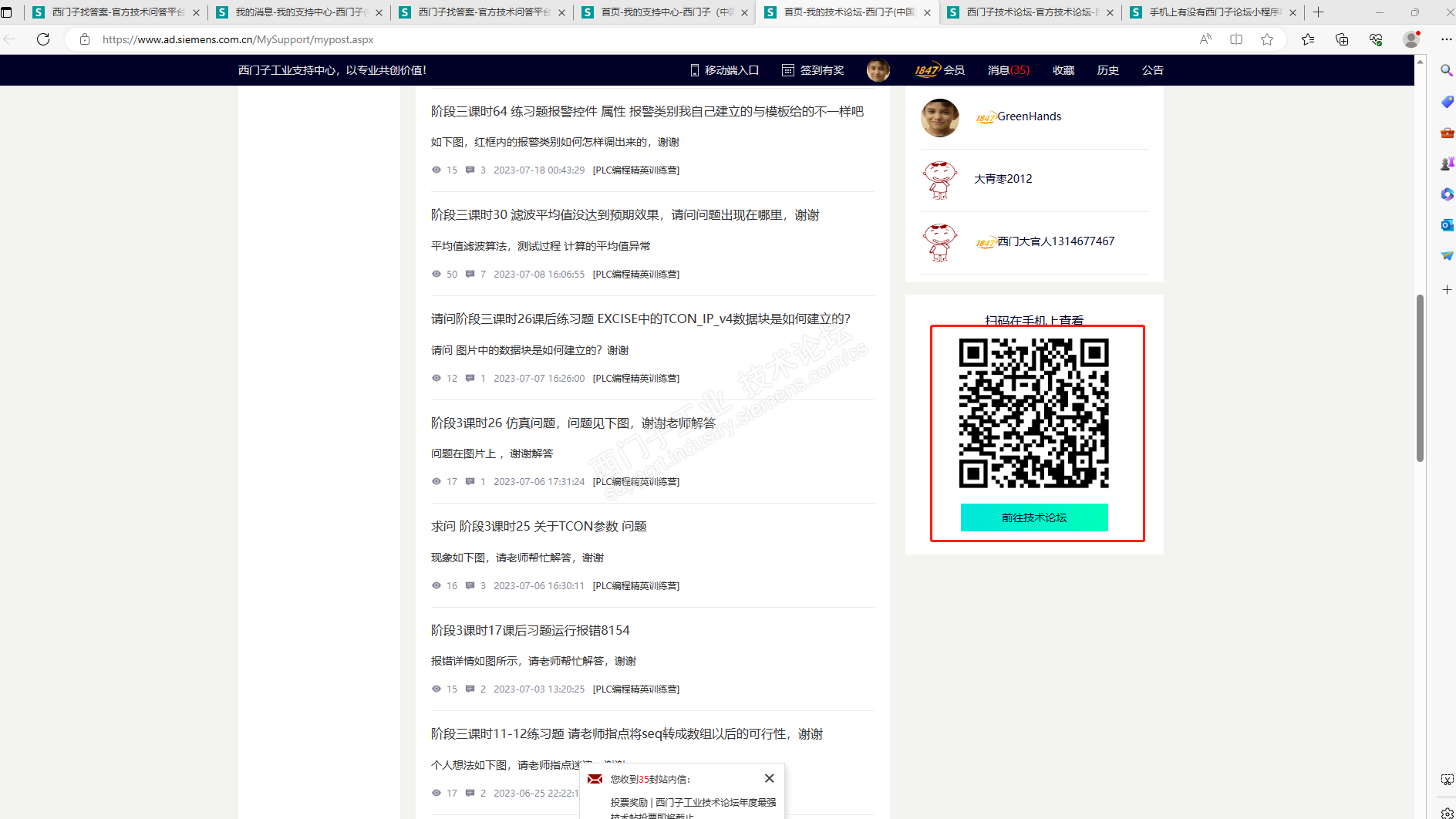Screen dimensions: 1456x819
Task: Open GreenHands user profile name
Action: point(1029,116)
